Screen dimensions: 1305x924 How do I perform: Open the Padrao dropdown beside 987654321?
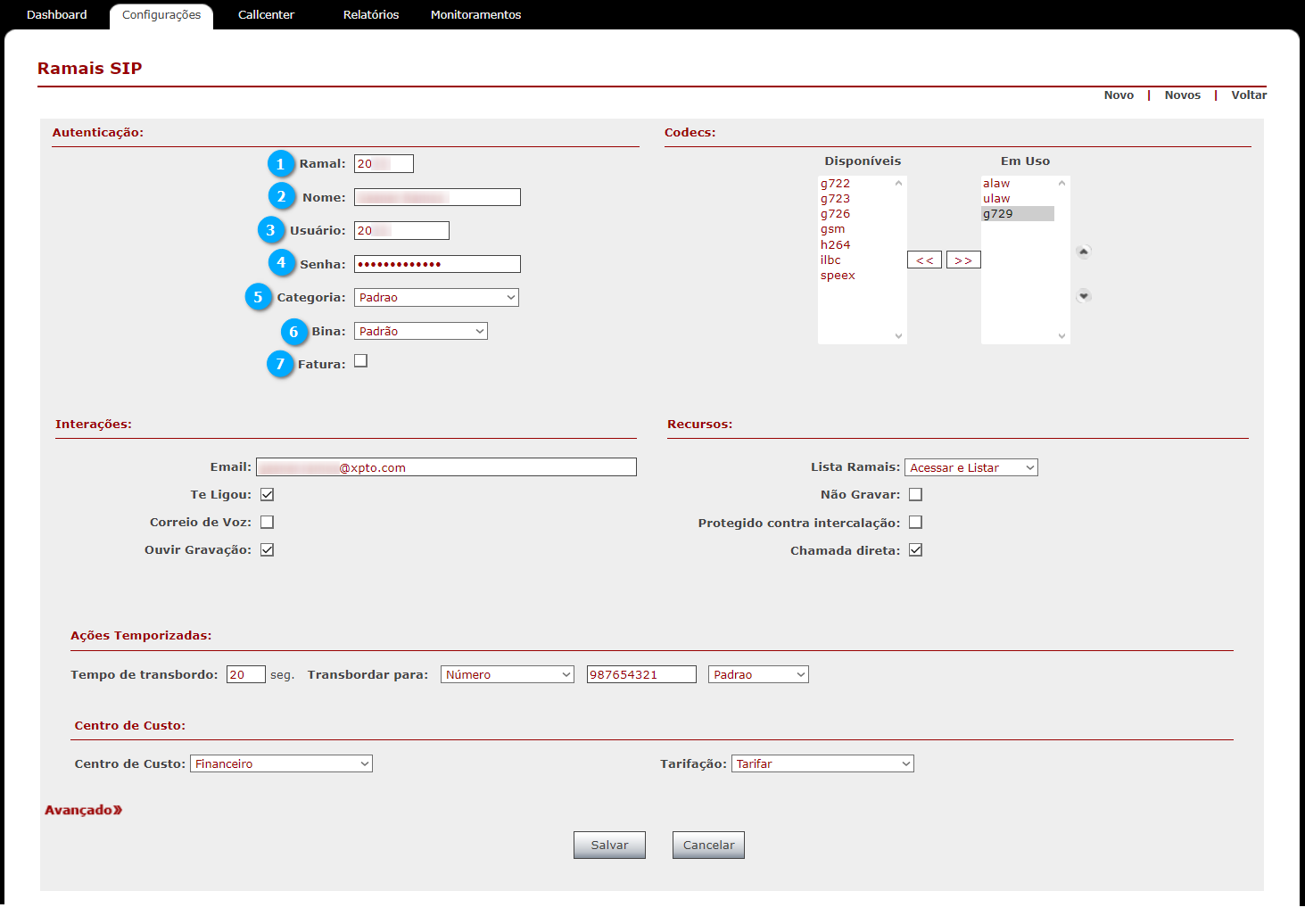point(758,674)
